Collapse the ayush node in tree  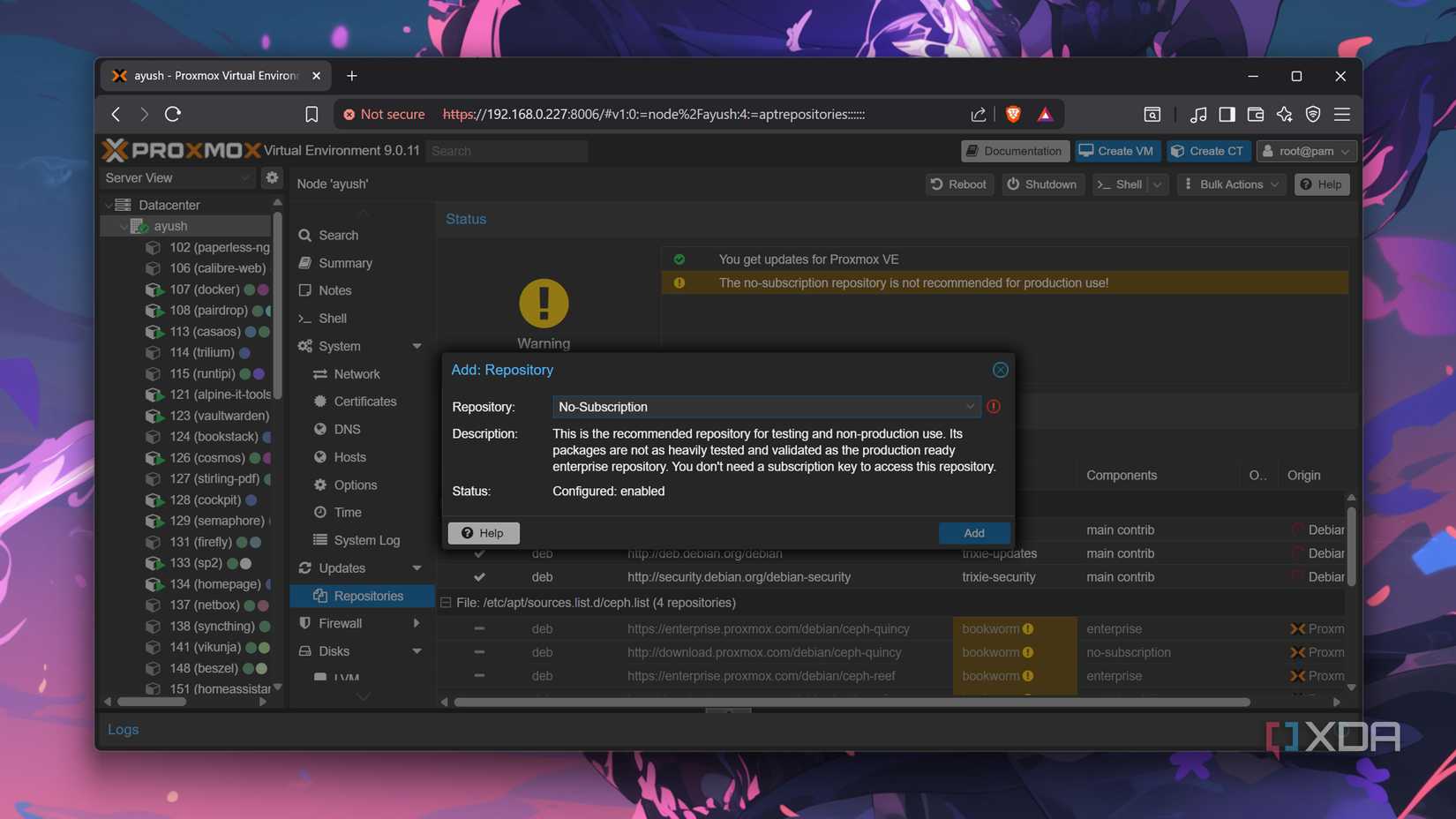(124, 226)
